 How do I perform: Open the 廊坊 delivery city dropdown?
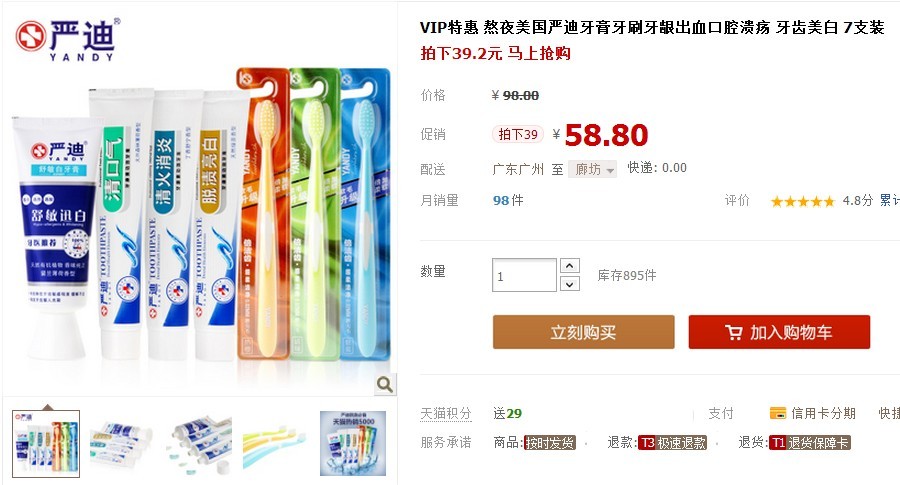(592, 169)
